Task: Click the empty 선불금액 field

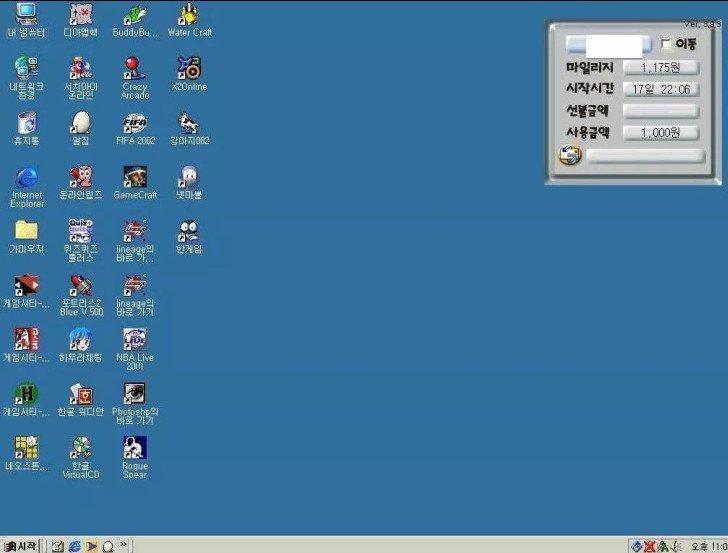Action: click(x=660, y=111)
